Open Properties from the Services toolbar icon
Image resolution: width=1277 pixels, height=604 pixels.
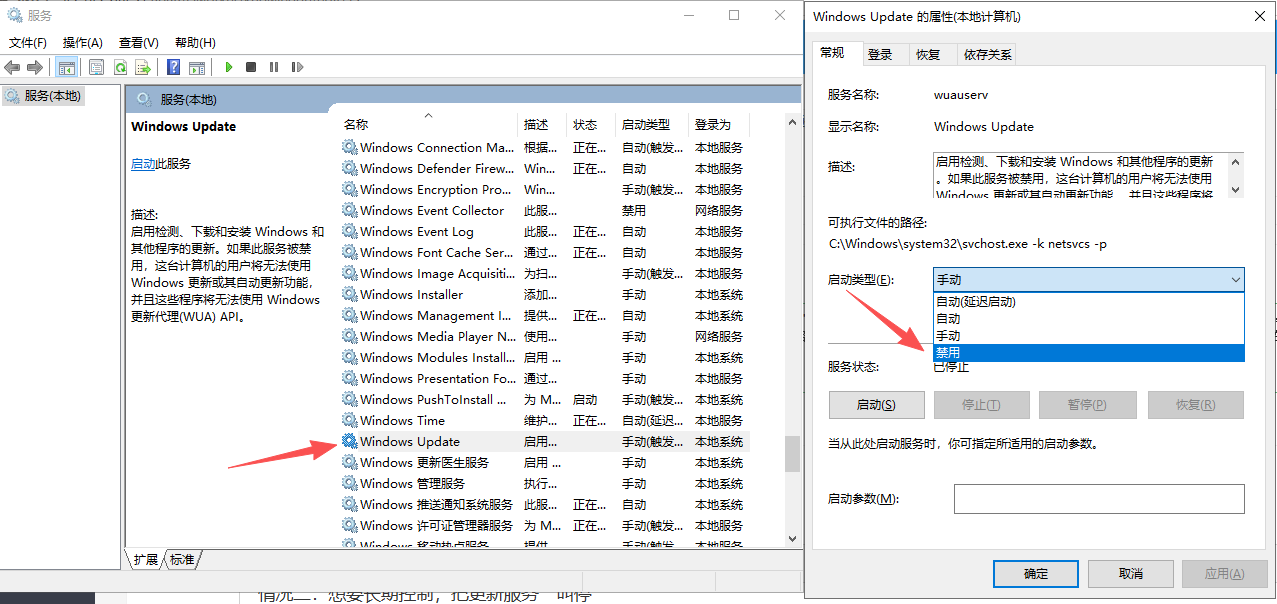pyautogui.click(x=97, y=67)
